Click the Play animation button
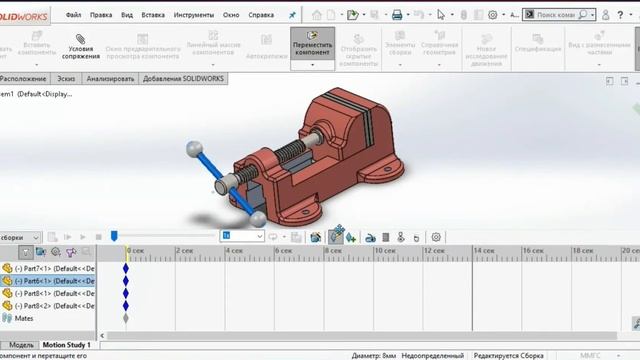640x360 pixels. click(x=83, y=237)
